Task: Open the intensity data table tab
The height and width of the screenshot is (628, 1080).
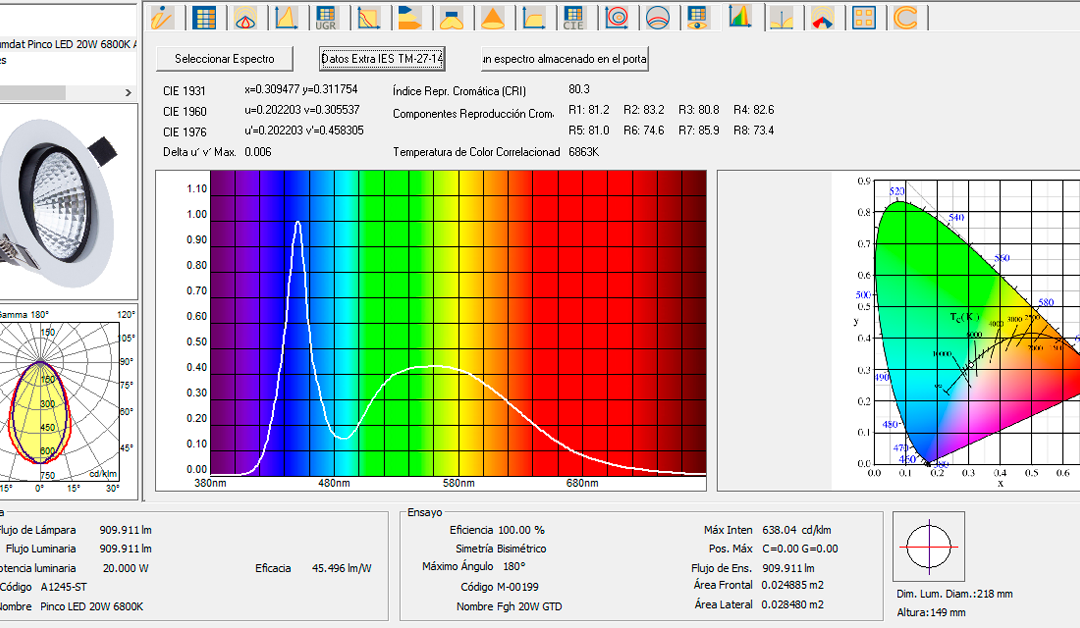Action: pos(204,17)
